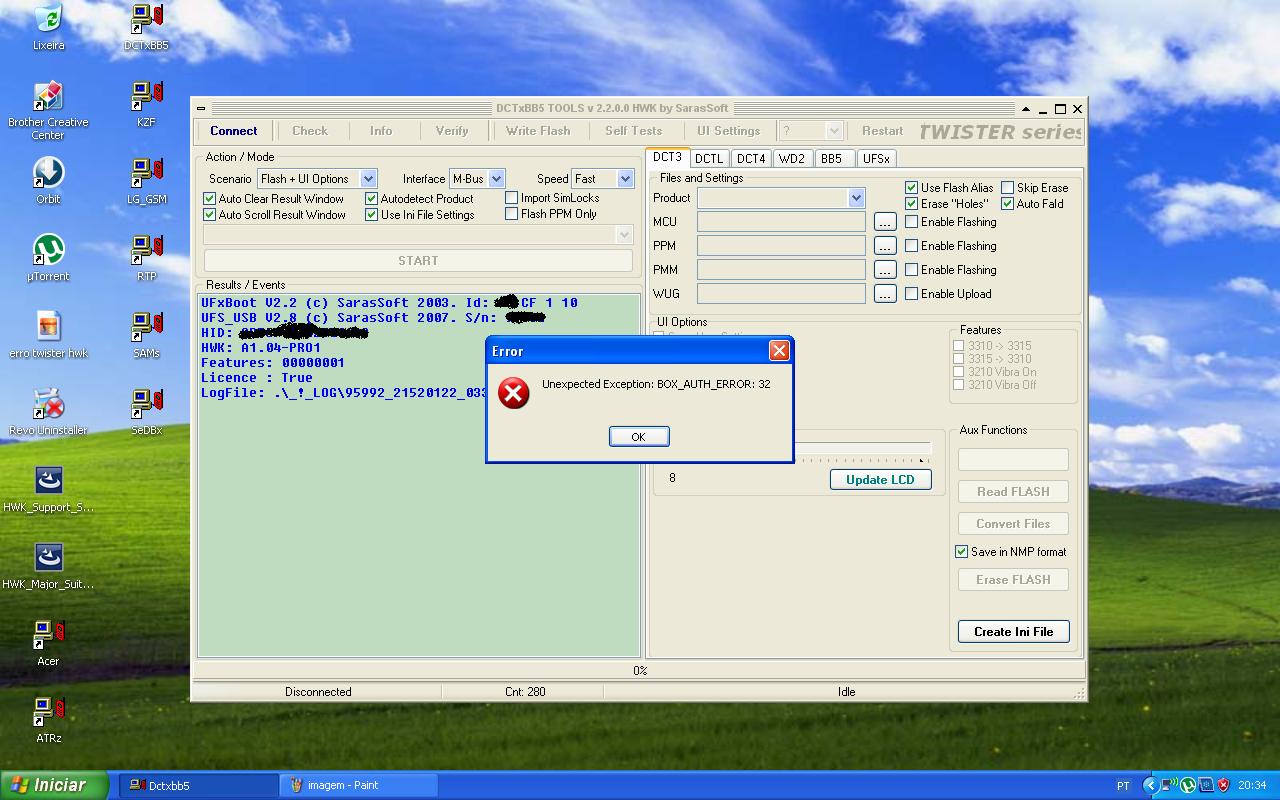The height and width of the screenshot is (800, 1280).
Task: Click the Update LCD button
Action: (x=880, y=480)
